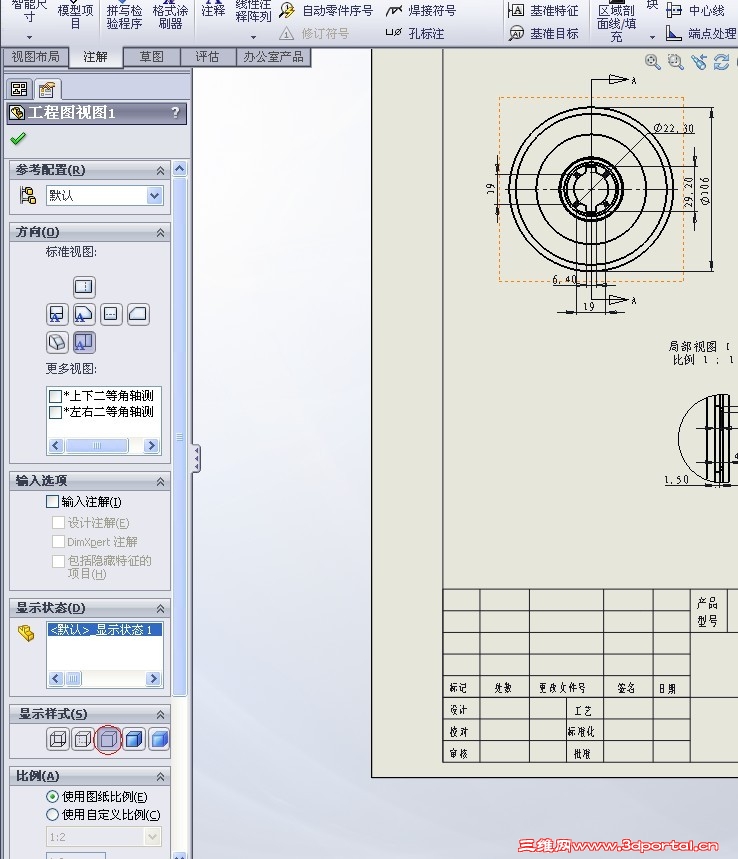Switch to 评估 tab

point(207,56)
